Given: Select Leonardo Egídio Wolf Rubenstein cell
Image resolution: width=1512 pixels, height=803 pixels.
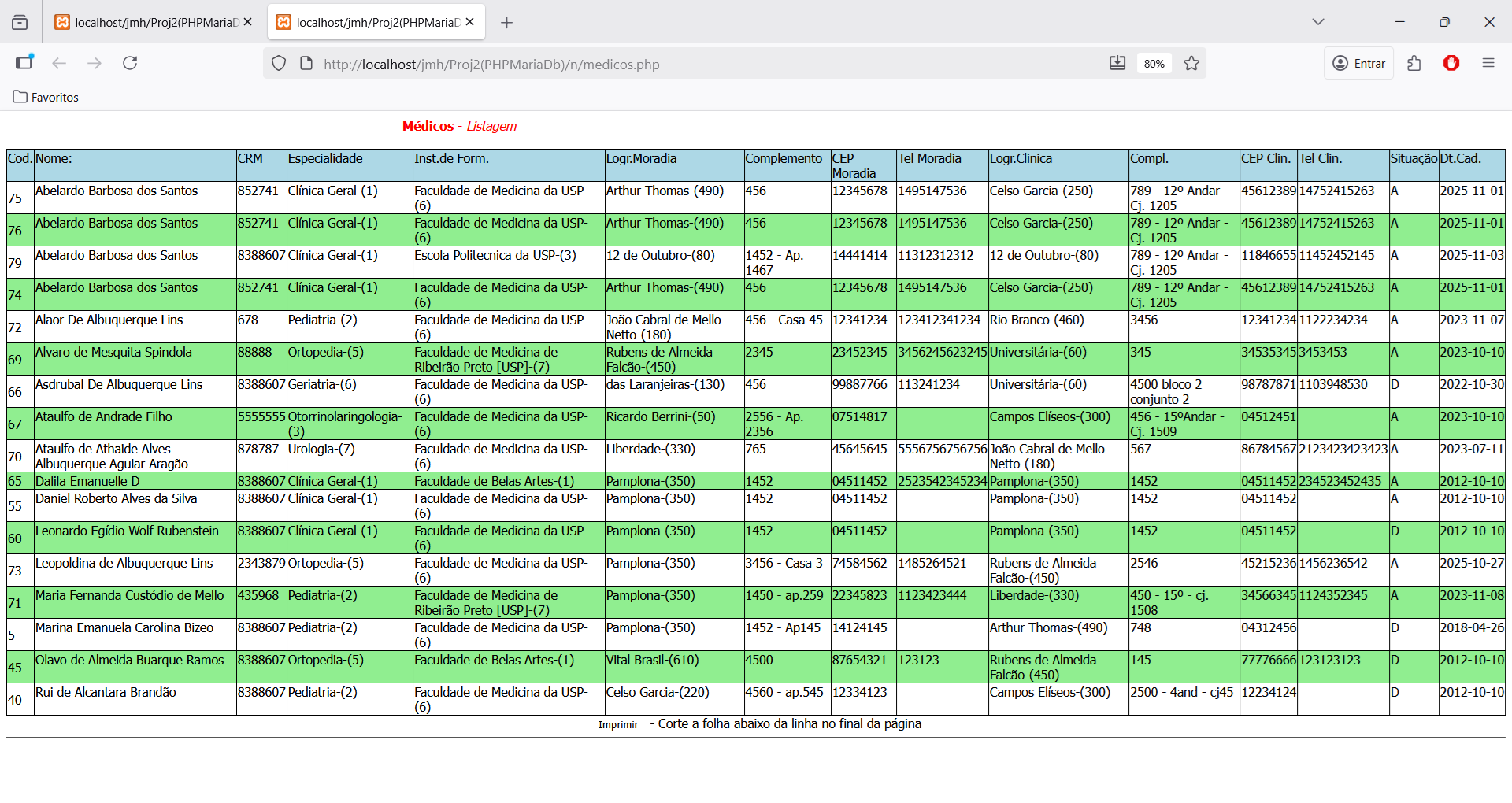Looking at the screenshot, I should (135, 538).
